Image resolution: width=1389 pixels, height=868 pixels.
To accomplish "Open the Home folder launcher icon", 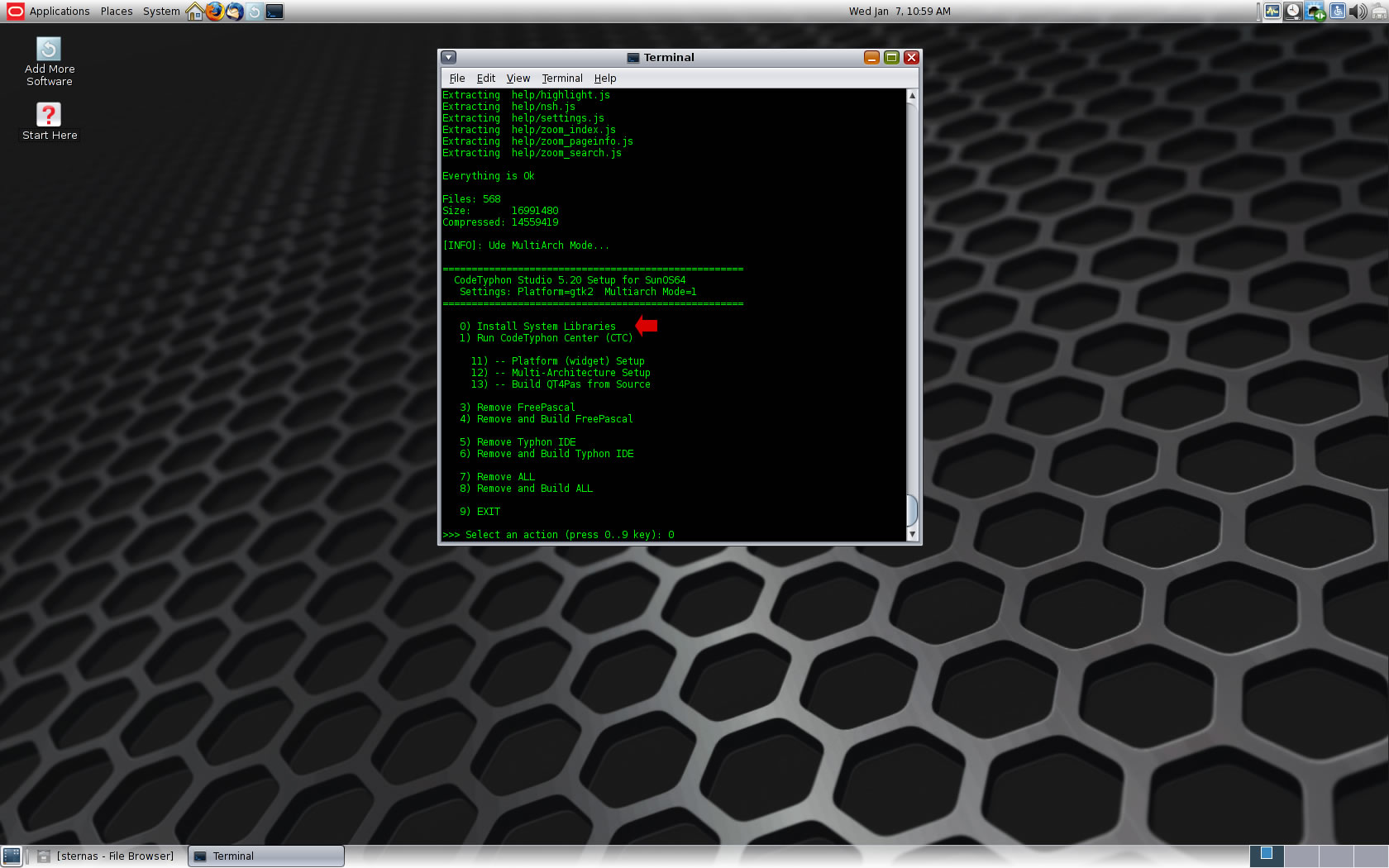I will [x=195, y=12].
